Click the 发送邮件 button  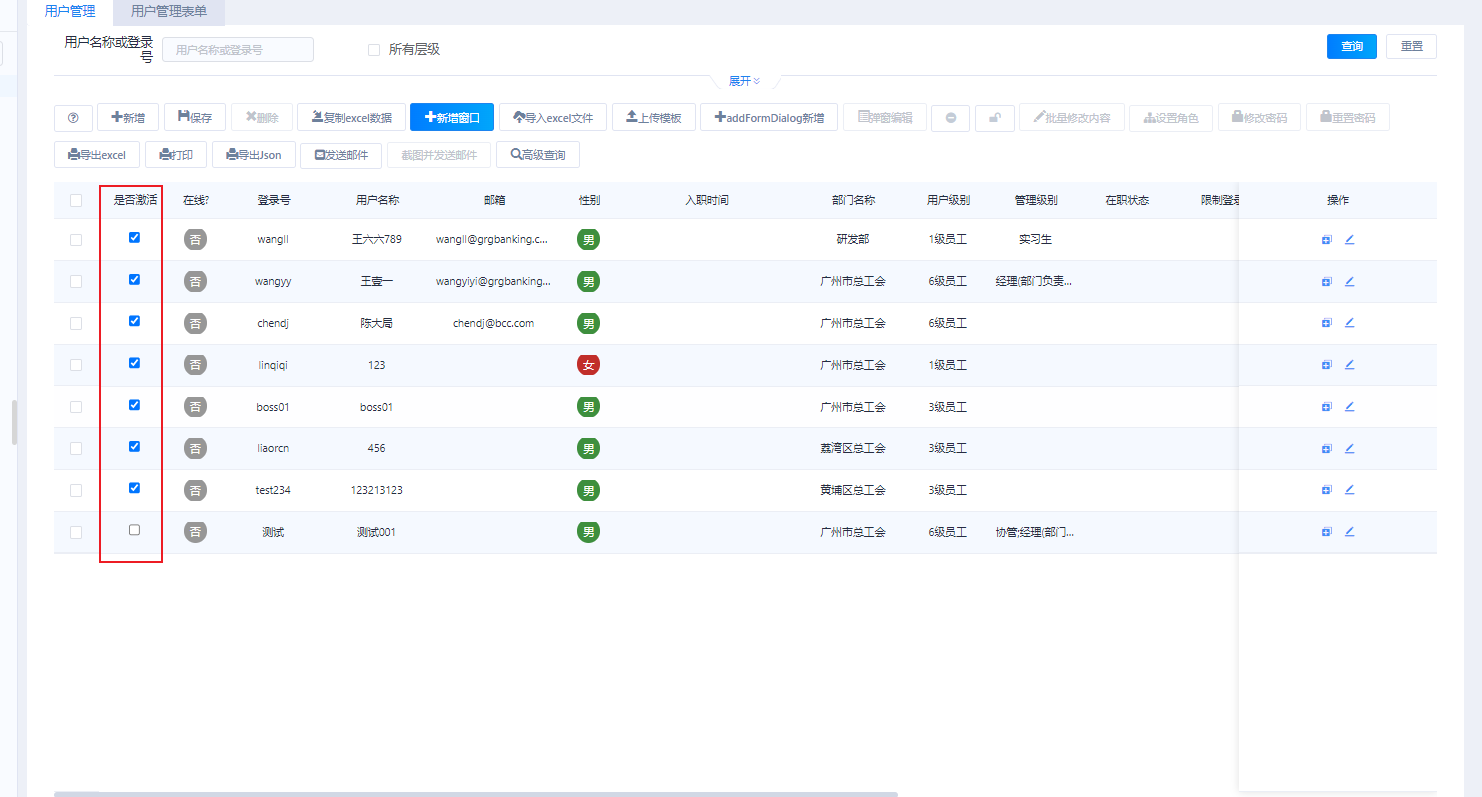pyautogui.click(x=341, y=155)
